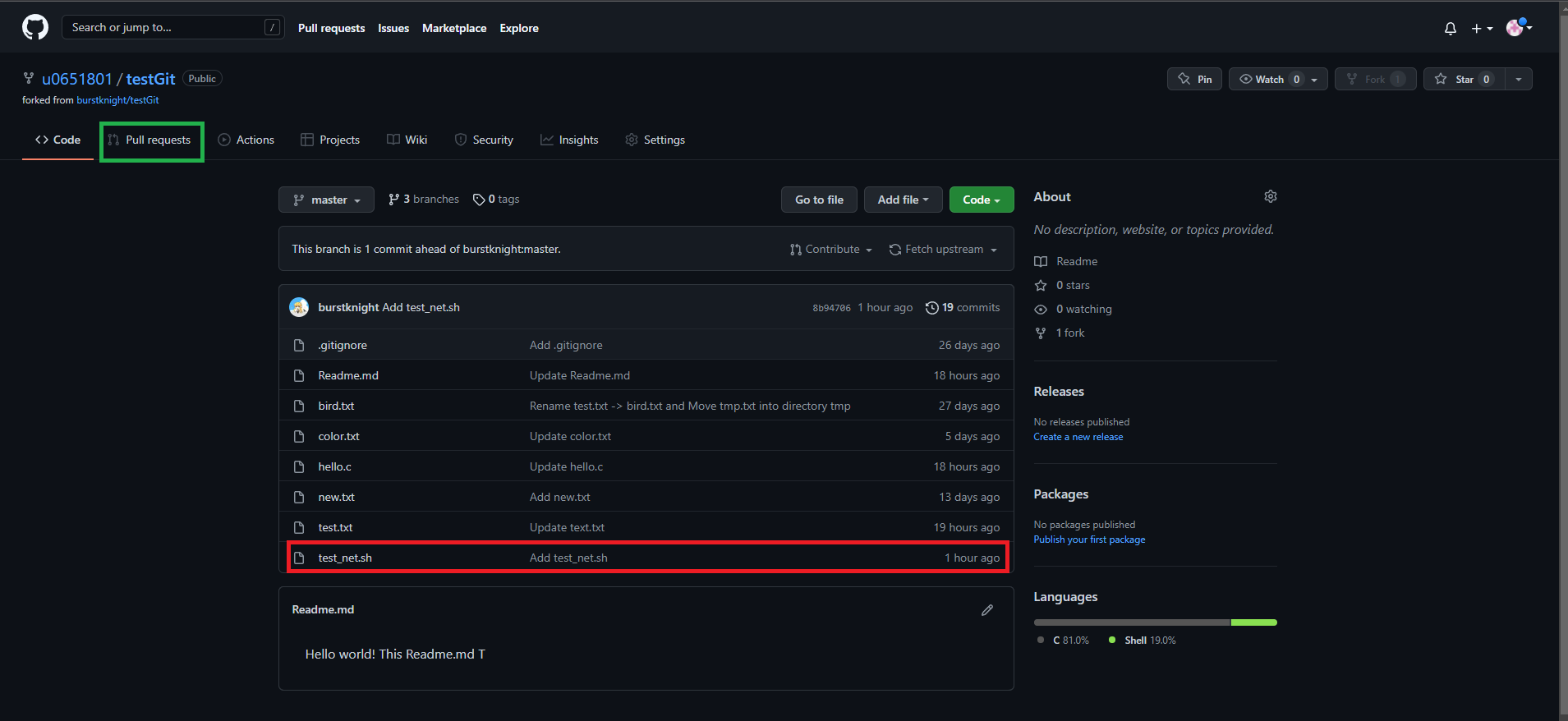Open commit hash 8b94706
1568x721 pixels.
(831, 308)
